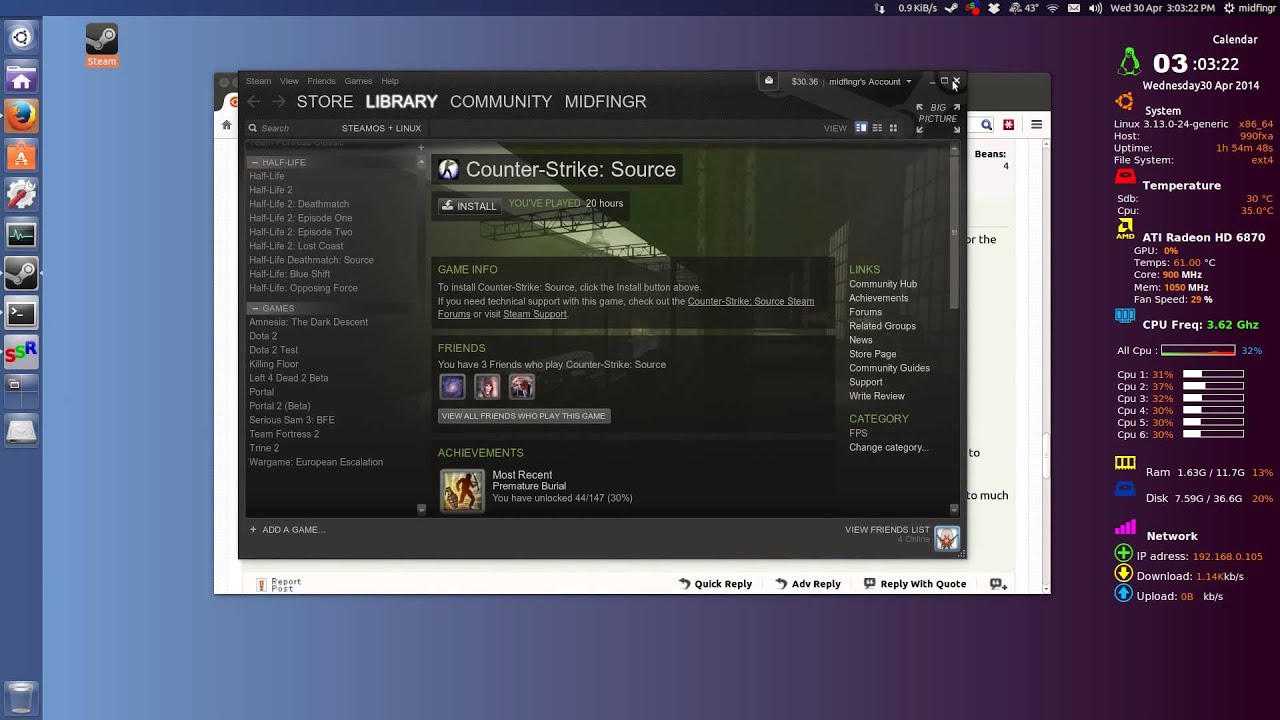The height and width of the screenshot is (720, 1280).
Task: Open View Friends List avatar
Action: [947, 539]
